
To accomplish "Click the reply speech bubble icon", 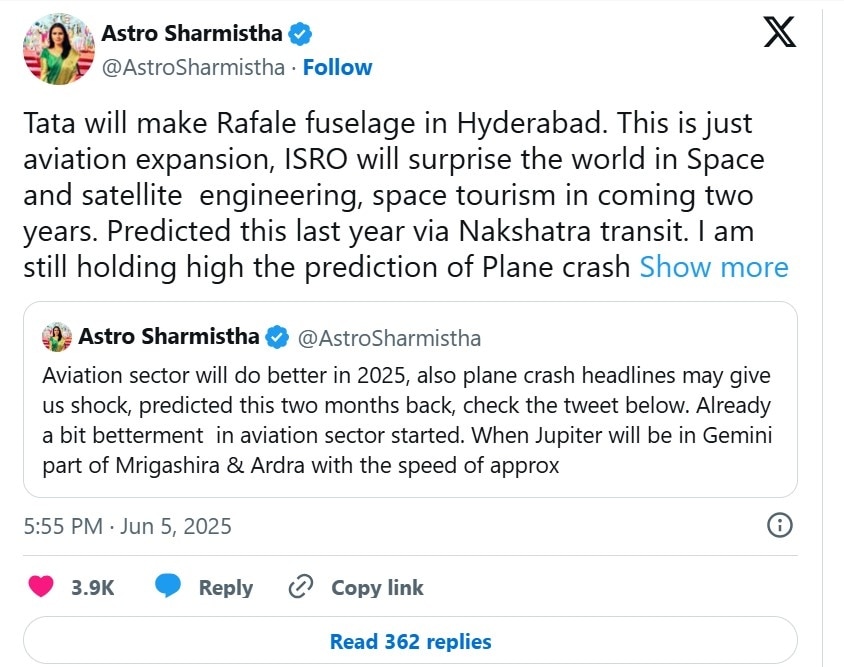I will (x=167, y=587).
